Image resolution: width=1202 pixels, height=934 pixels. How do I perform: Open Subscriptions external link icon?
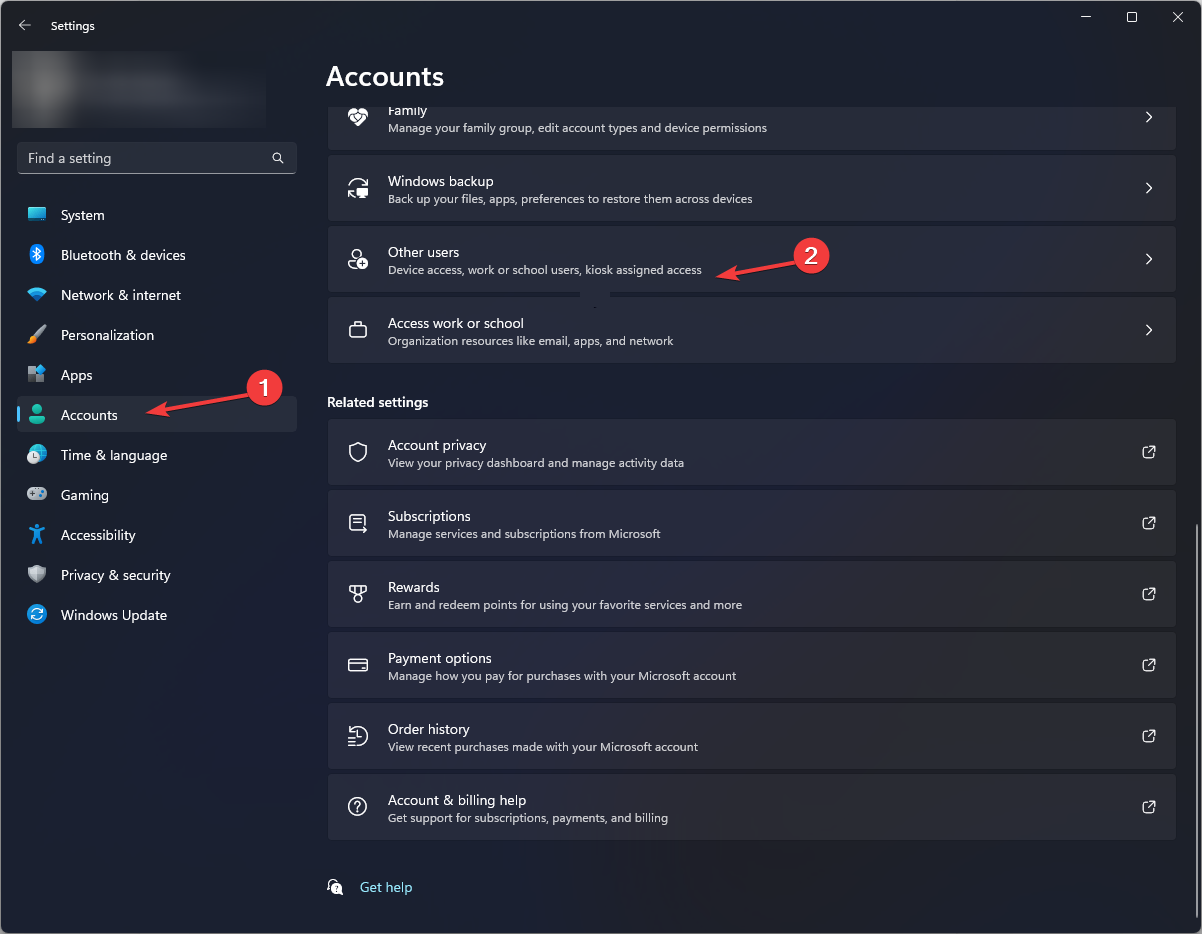tap(1149, 523)
